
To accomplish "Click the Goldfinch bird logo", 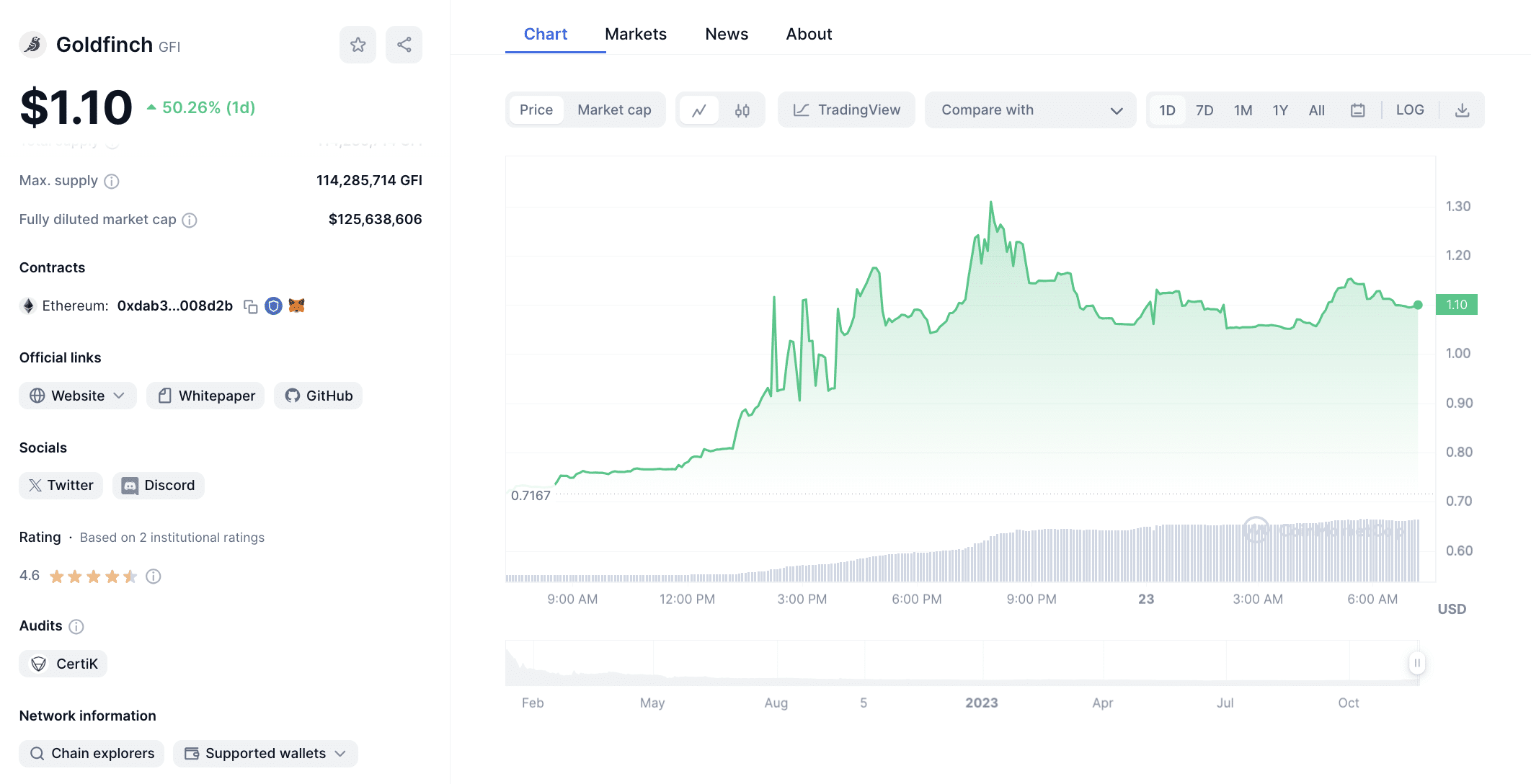I will [32, 45].
